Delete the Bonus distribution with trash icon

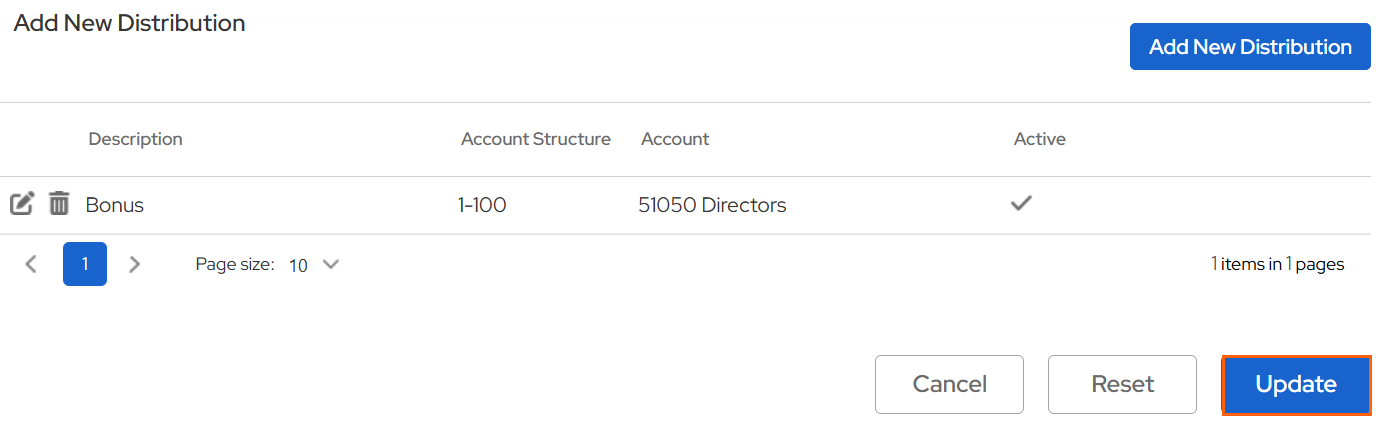(60, 204)
